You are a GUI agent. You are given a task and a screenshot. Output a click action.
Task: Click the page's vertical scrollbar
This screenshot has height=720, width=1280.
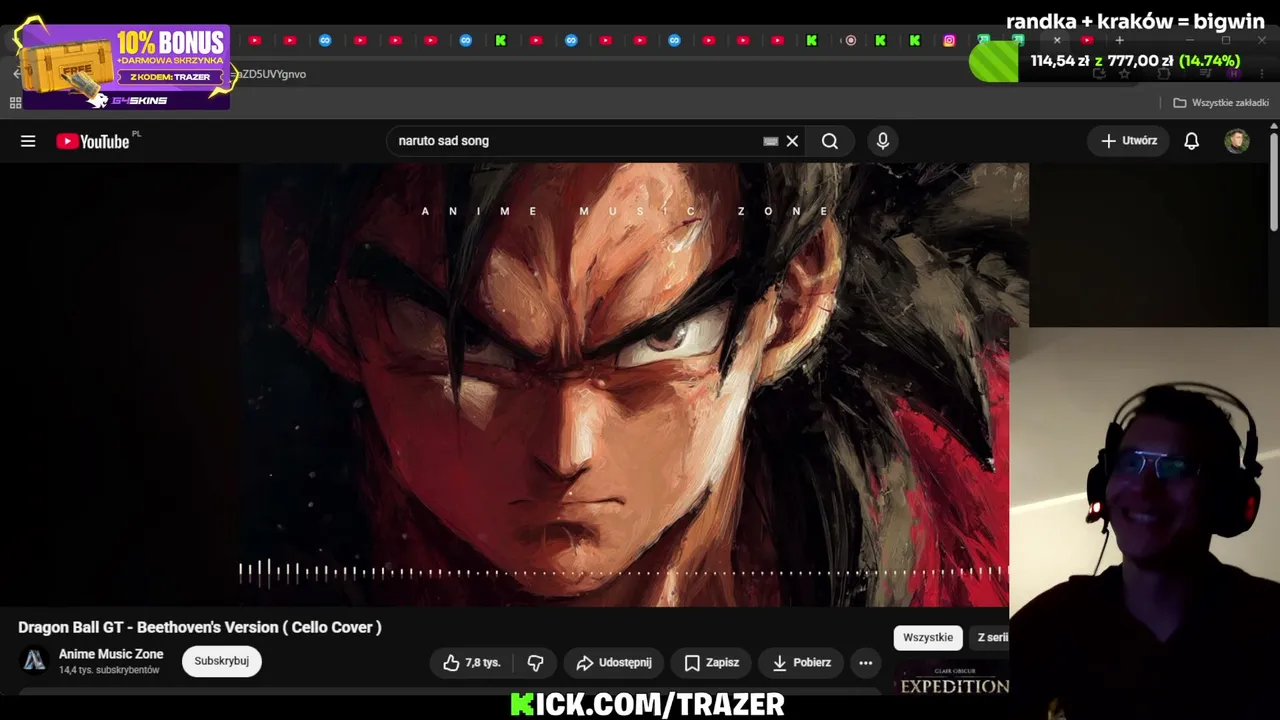point(1273,180)
